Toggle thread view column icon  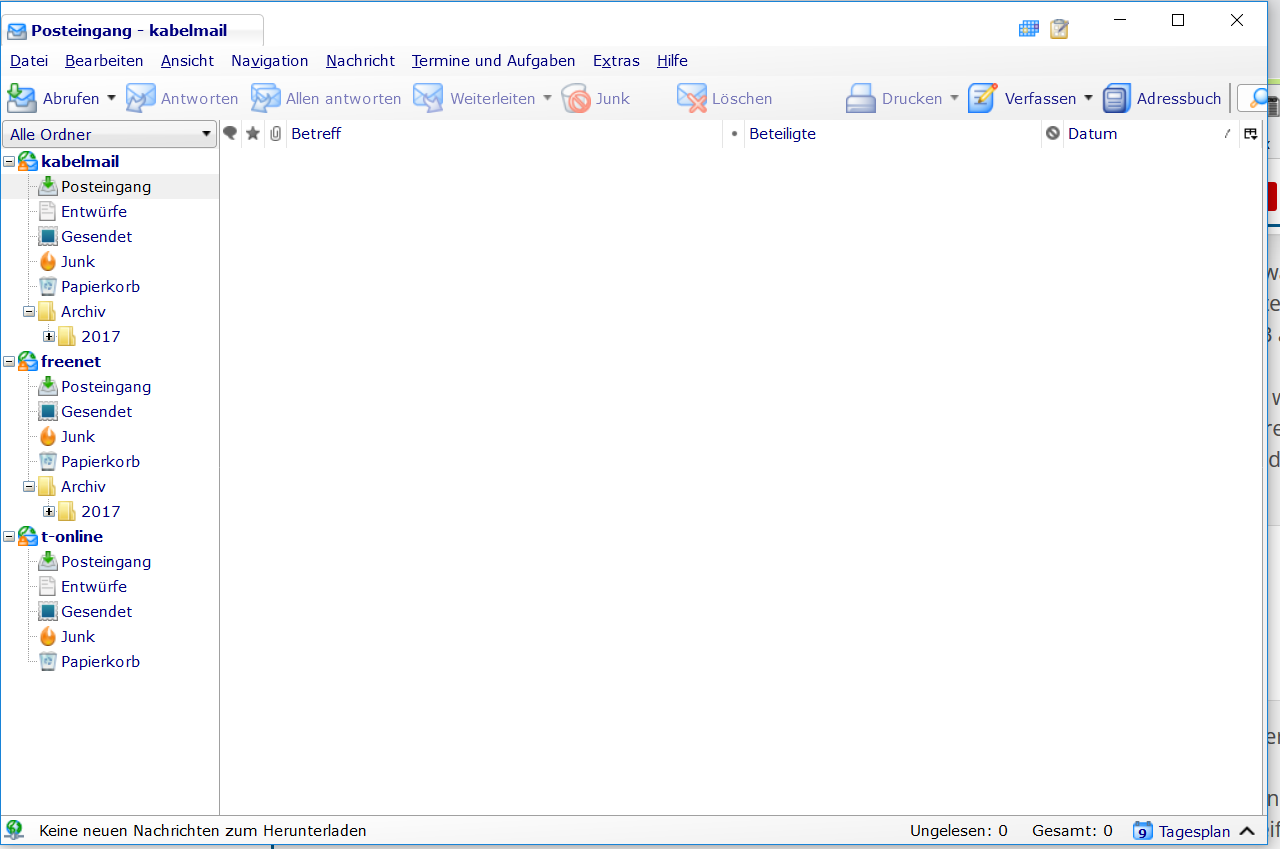(x=230, y=134)
